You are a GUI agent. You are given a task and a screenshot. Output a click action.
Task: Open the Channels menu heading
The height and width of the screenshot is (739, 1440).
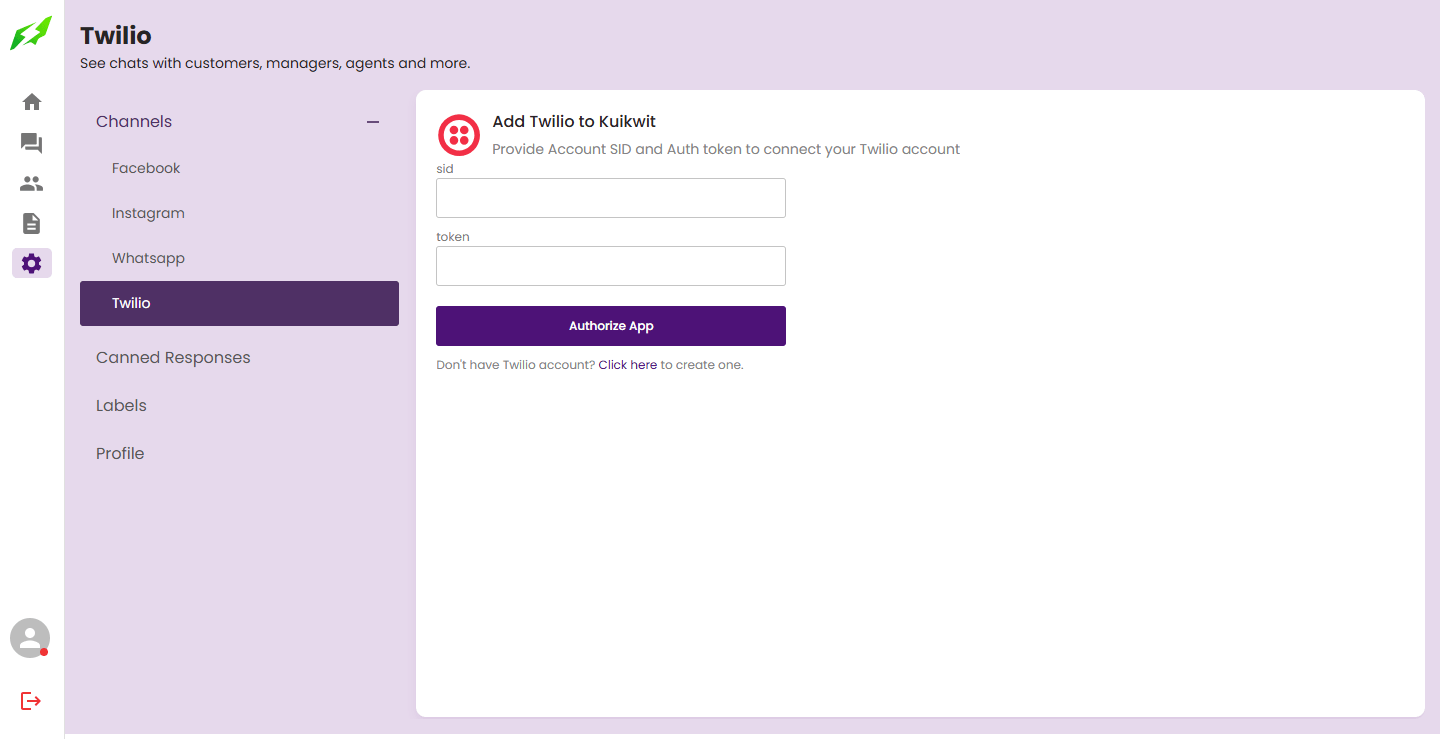(x=134, y=122)
